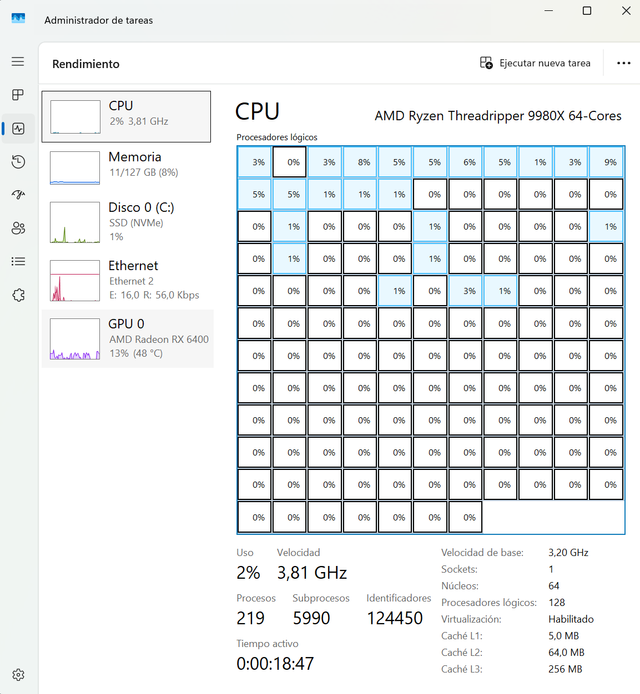Open Disco 0 (C:) performance graph
This screenshot has height=694, width=640.
point(126,222)
